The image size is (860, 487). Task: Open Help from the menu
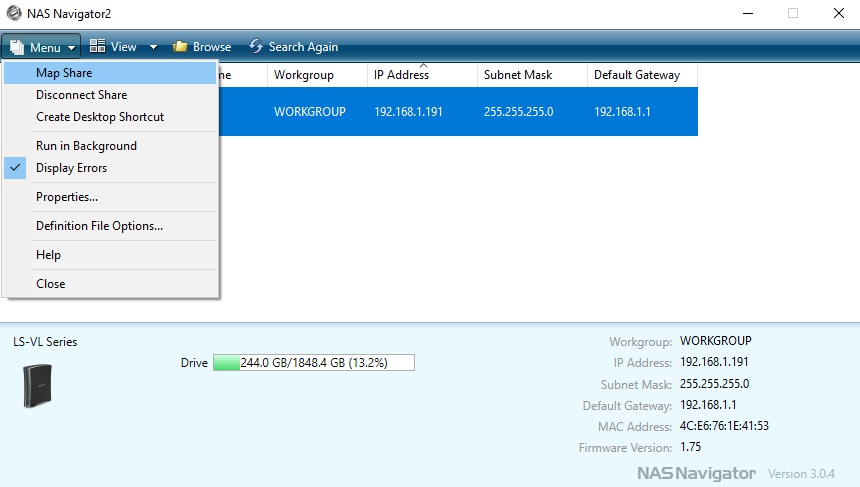pos(110,255)
